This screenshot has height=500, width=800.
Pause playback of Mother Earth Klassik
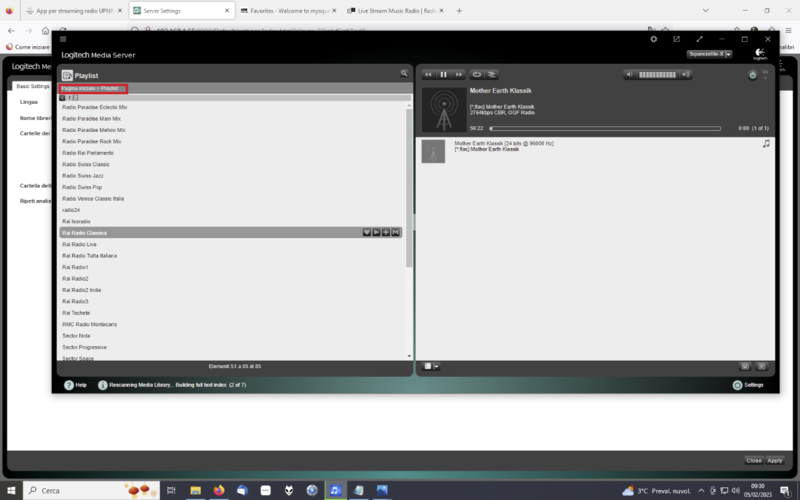coord(444,74)
